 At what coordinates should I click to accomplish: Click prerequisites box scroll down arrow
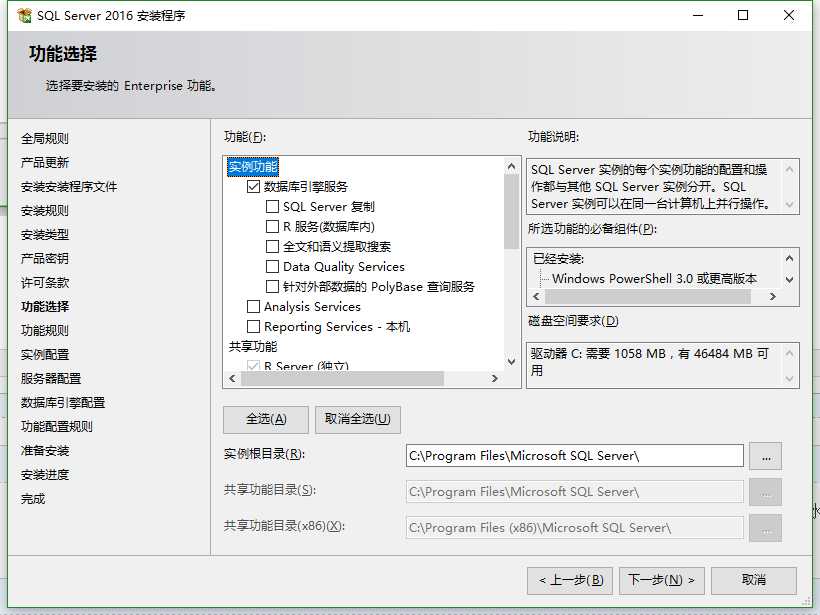790,280
